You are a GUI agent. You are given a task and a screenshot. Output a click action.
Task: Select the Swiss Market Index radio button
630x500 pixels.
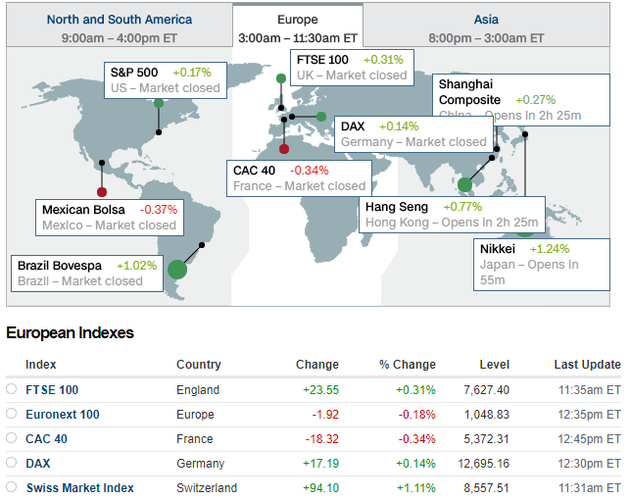(x=11, y=488)
